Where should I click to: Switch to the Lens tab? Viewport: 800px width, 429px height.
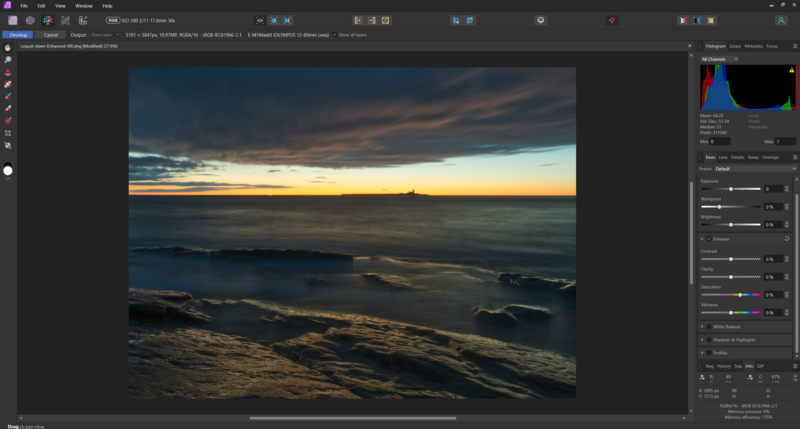click(723, 157)
